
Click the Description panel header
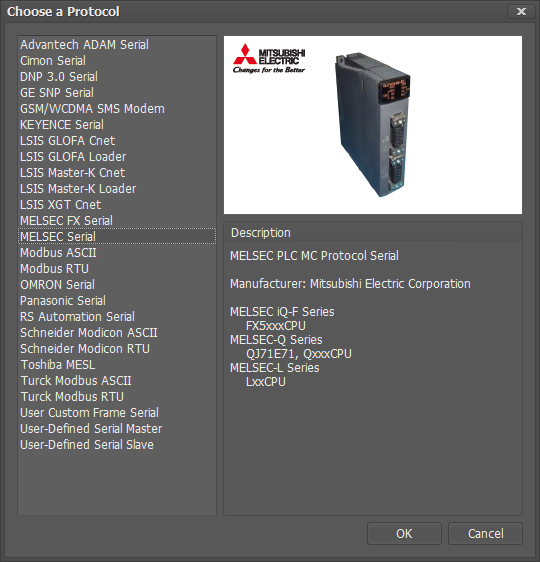[373, 233]
